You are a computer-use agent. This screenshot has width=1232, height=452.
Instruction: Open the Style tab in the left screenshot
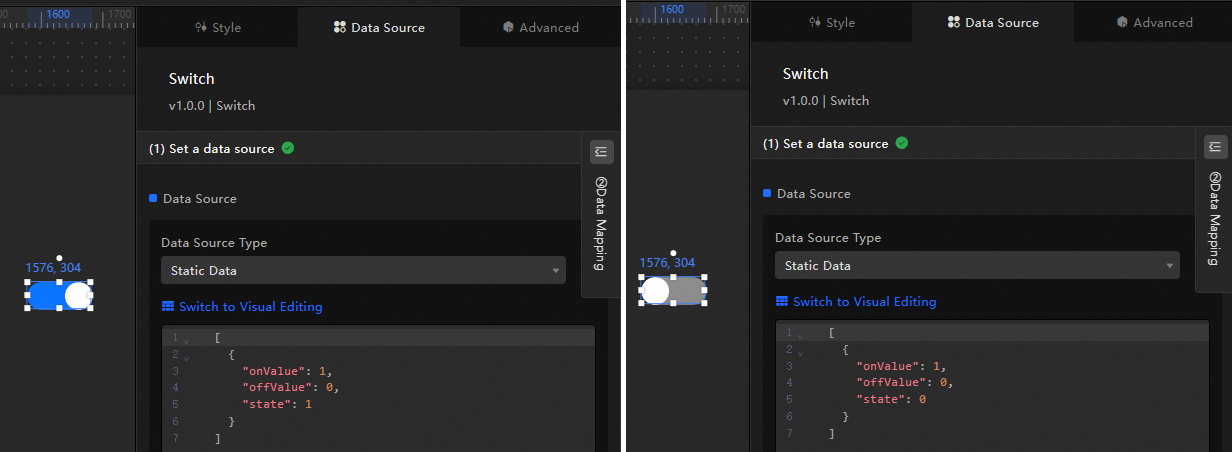point(218,27)
